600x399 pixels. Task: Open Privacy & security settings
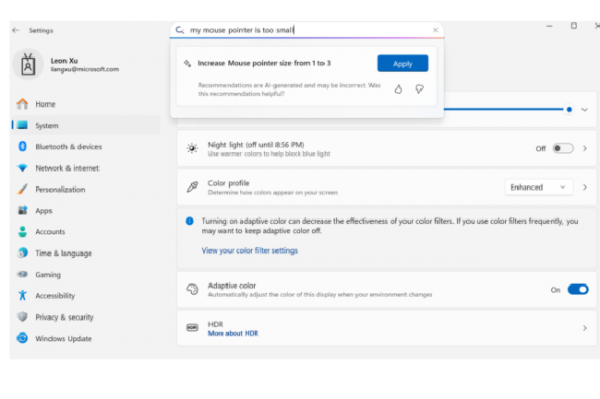(86, 317)
